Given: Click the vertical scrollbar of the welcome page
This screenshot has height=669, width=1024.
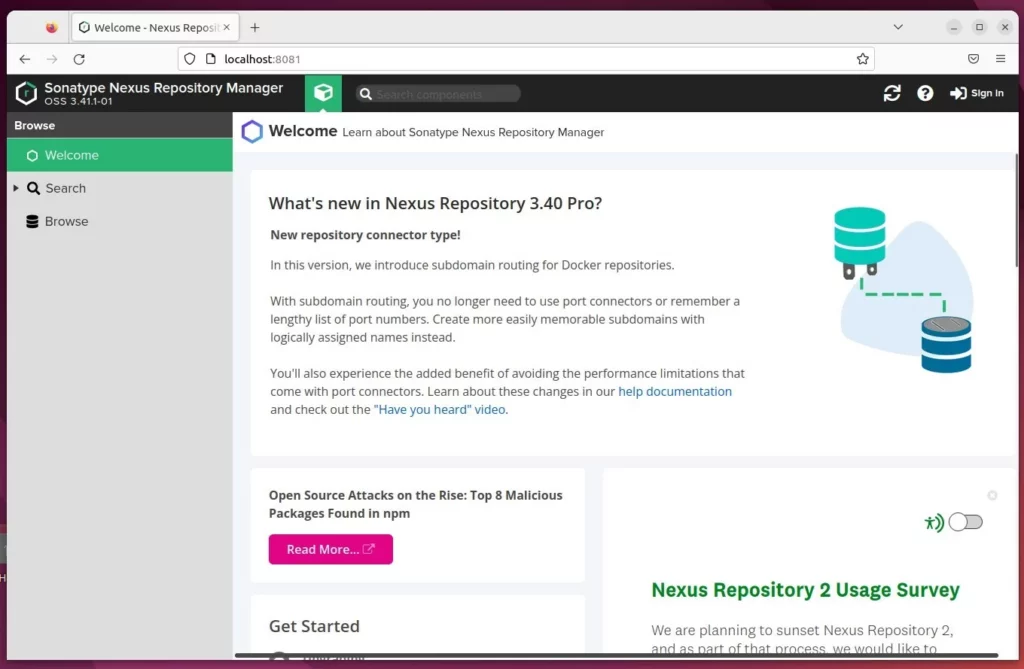Looking at the screenshot, I should (1016, 209).
